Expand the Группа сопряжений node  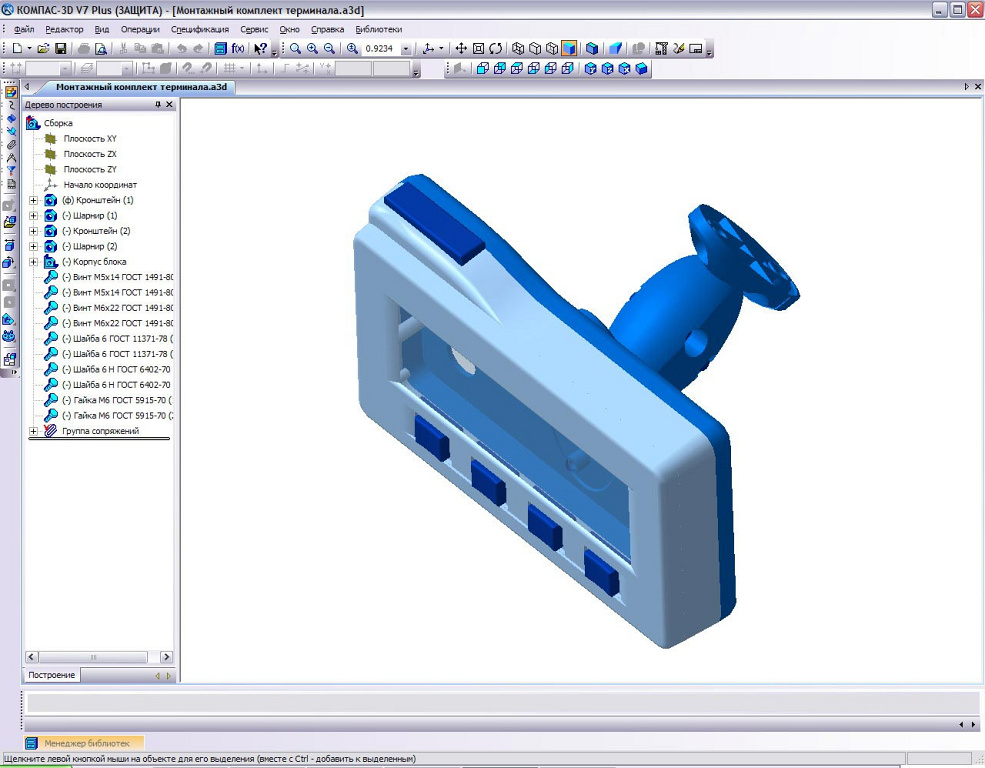coord(34,431)
